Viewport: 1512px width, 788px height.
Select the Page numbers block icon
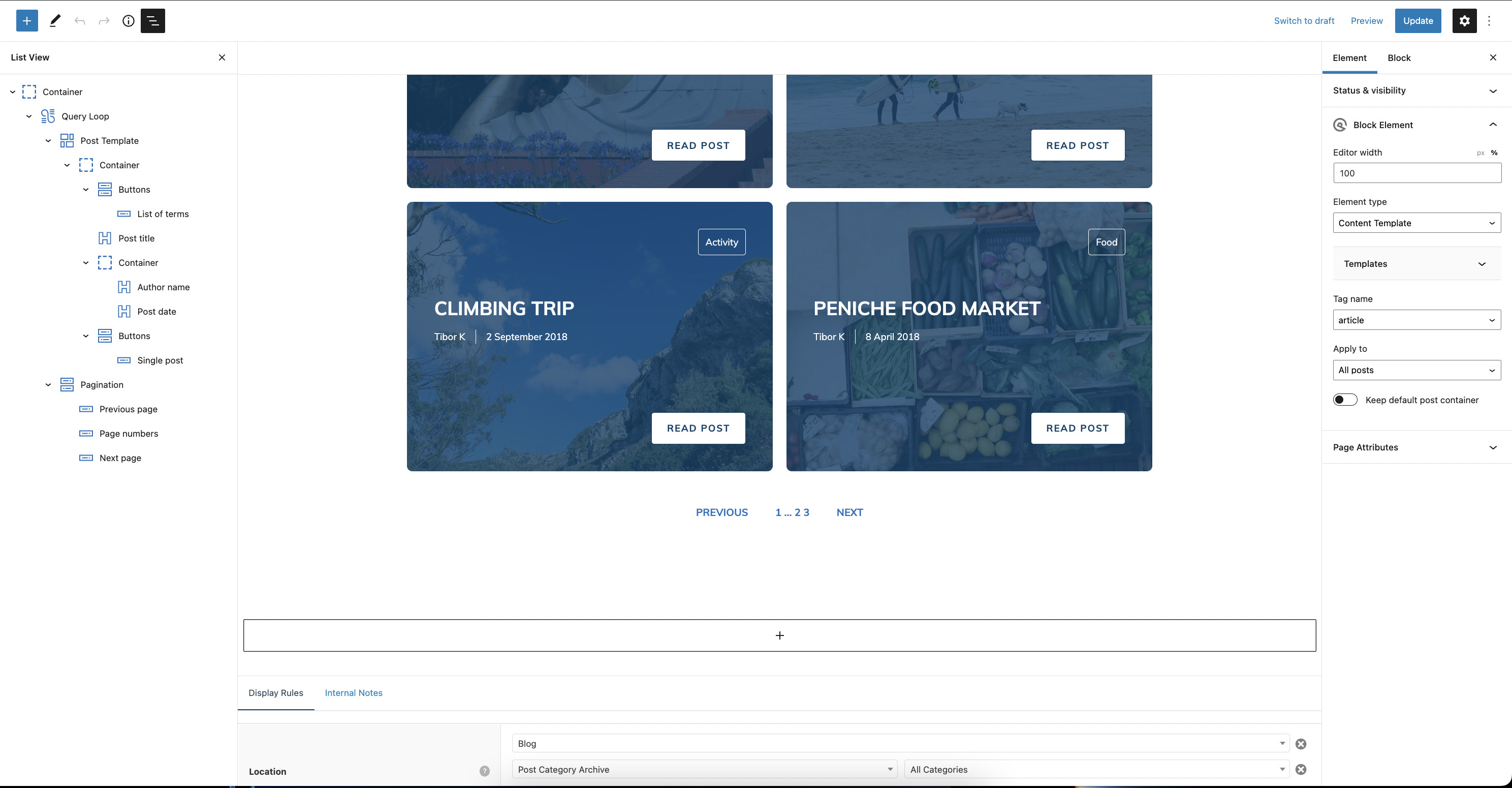tap(86, 434)
